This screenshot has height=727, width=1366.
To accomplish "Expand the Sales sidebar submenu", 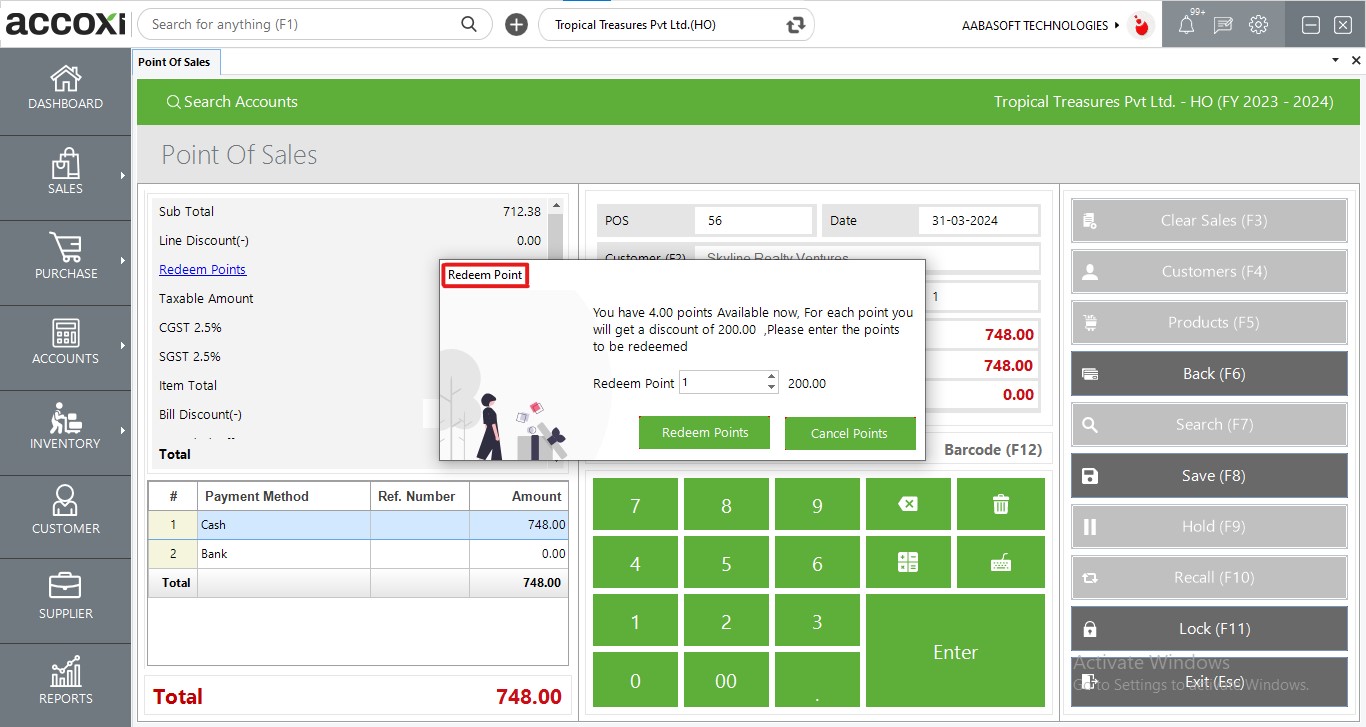I will (x=123, y=176).
